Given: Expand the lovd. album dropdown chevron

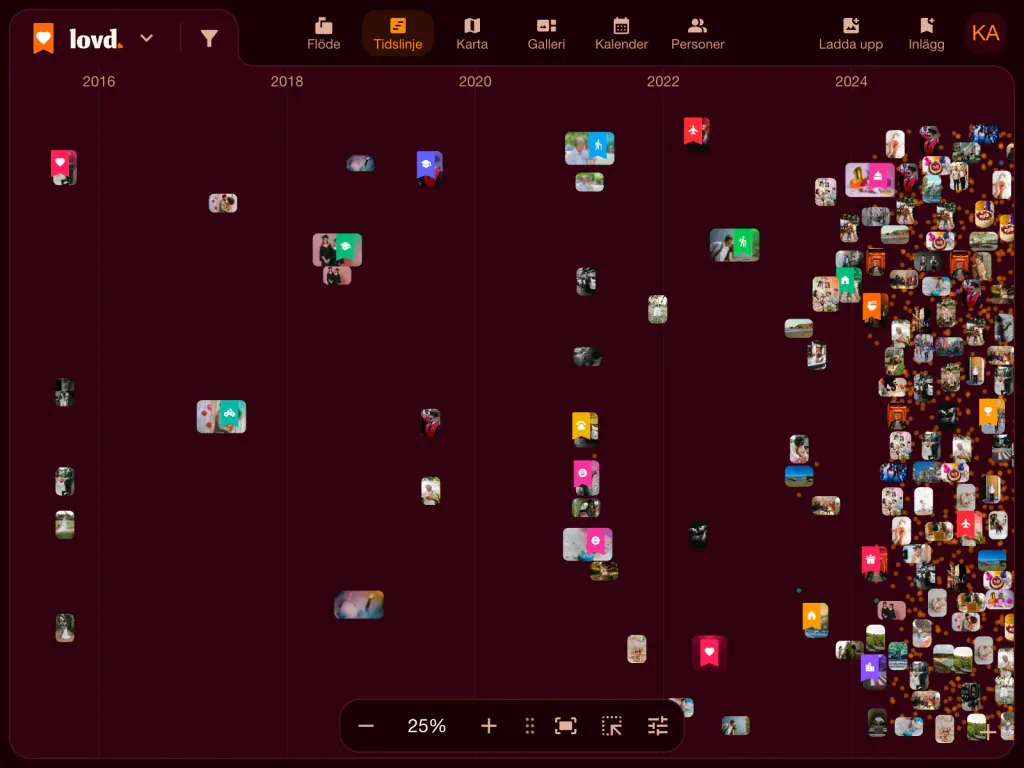Looking at the screenshot, I should 147,39.
